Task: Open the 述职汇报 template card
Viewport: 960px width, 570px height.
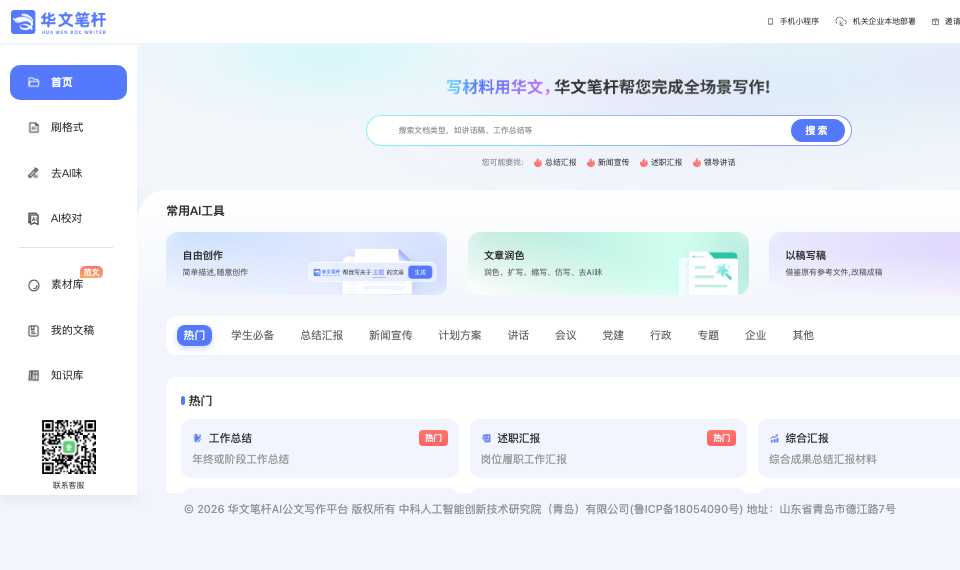Action: coord(608,448)
